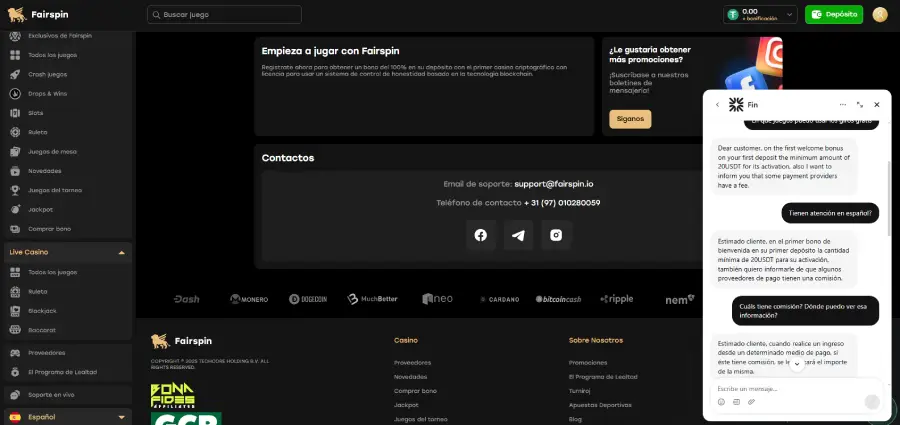
Task: Click the Monero payment logo
Action: coord(249,299)
